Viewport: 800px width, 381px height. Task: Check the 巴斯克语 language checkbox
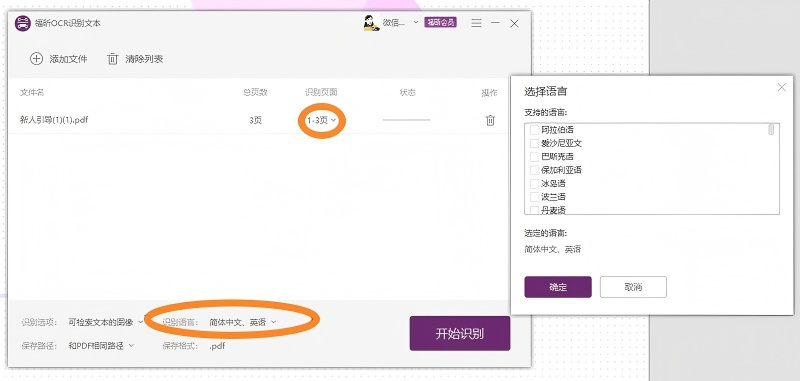tap(534, 157)
